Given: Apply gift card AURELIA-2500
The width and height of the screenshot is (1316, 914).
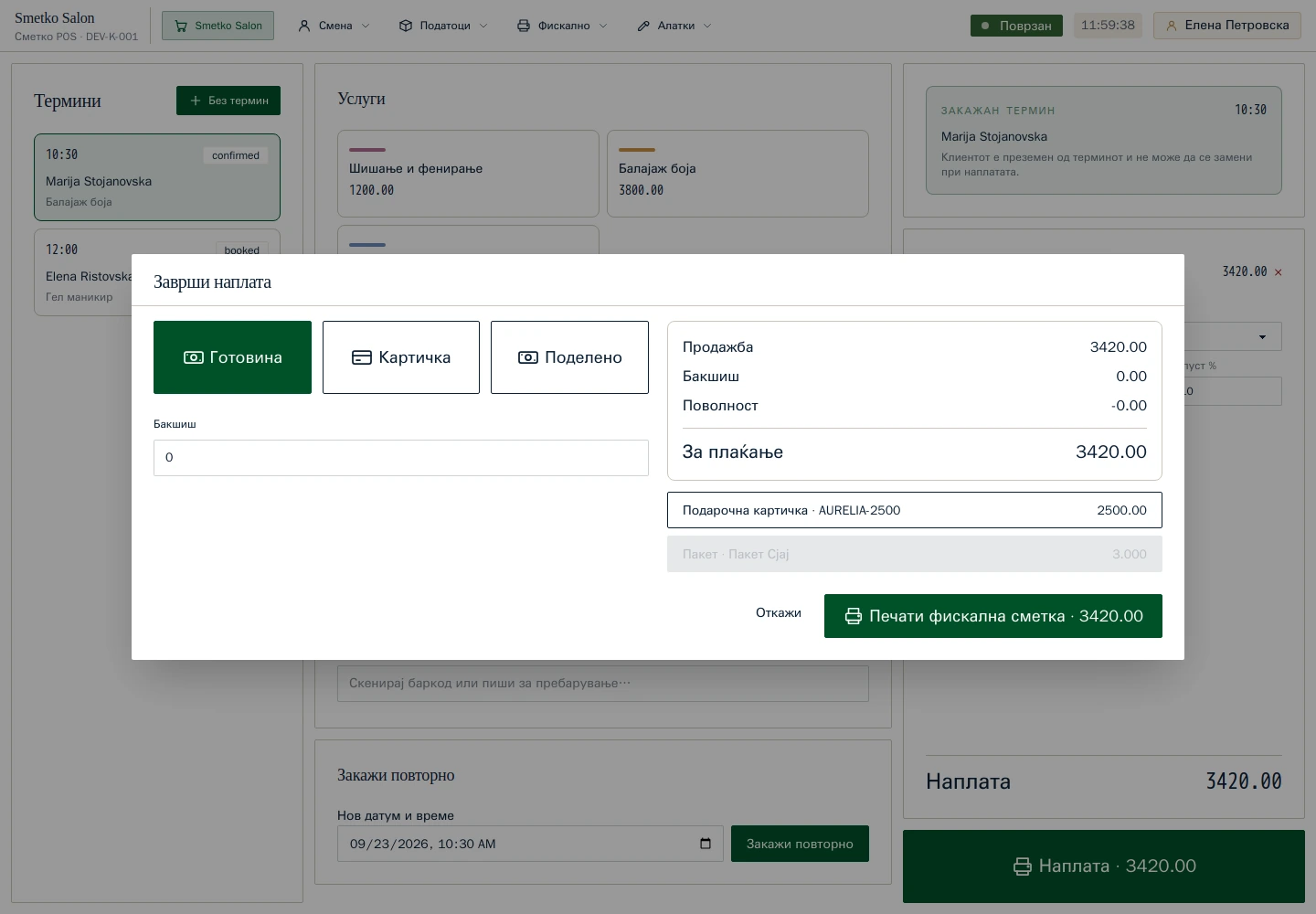Looking at the screenshot, I should 915,510.
